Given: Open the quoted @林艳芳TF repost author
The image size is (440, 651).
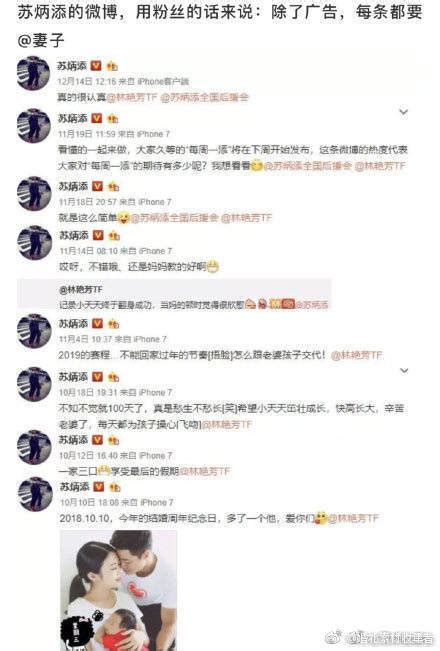Looking at the screenshot, I should (81, 289).
